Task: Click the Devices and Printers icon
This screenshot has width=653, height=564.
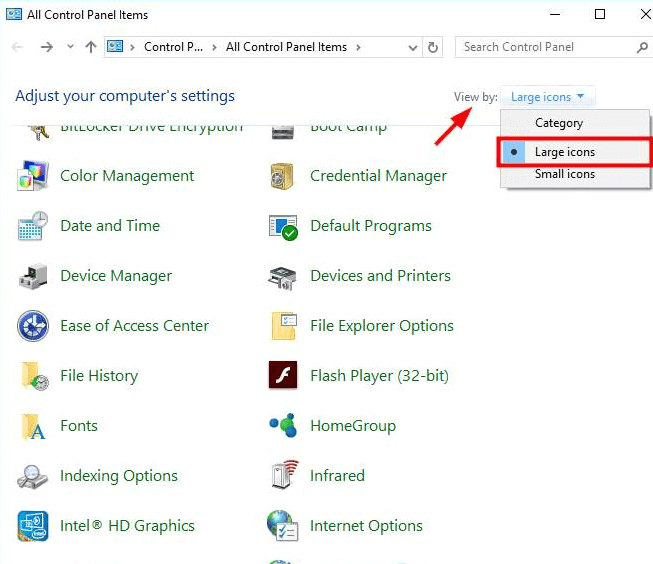Action: pos(282,278)
